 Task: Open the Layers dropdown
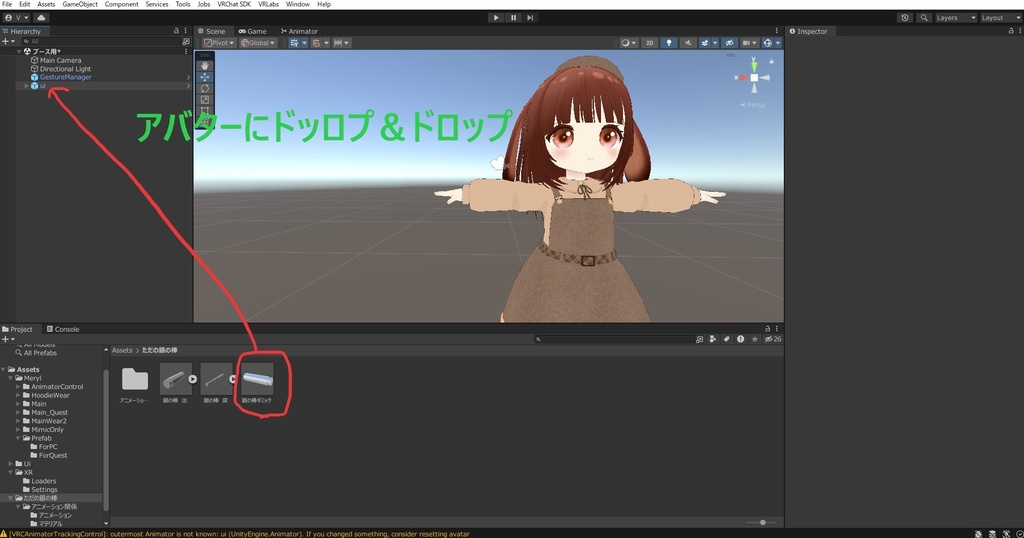[x=955, y=18]
